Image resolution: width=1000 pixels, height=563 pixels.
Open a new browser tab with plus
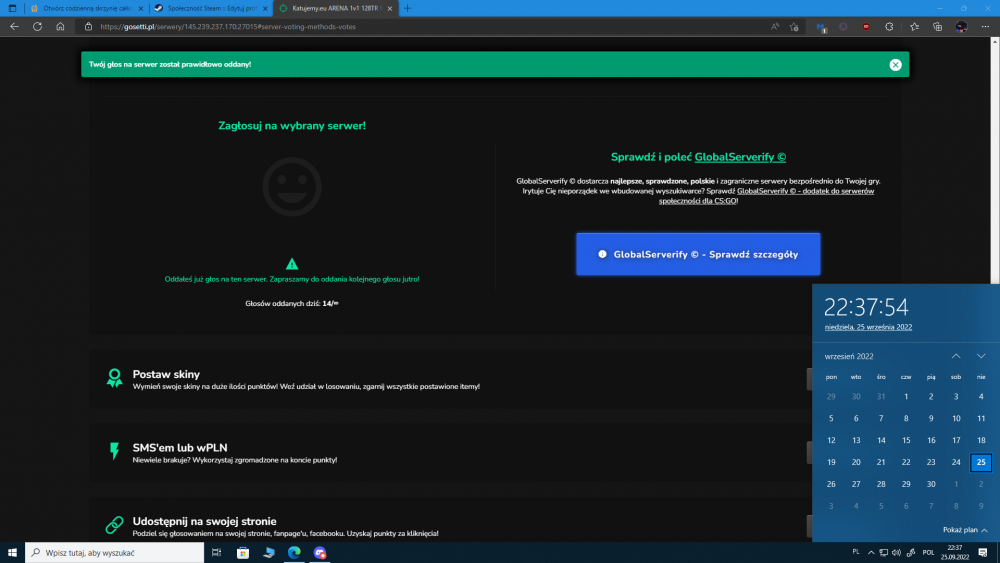click(408, 8)
